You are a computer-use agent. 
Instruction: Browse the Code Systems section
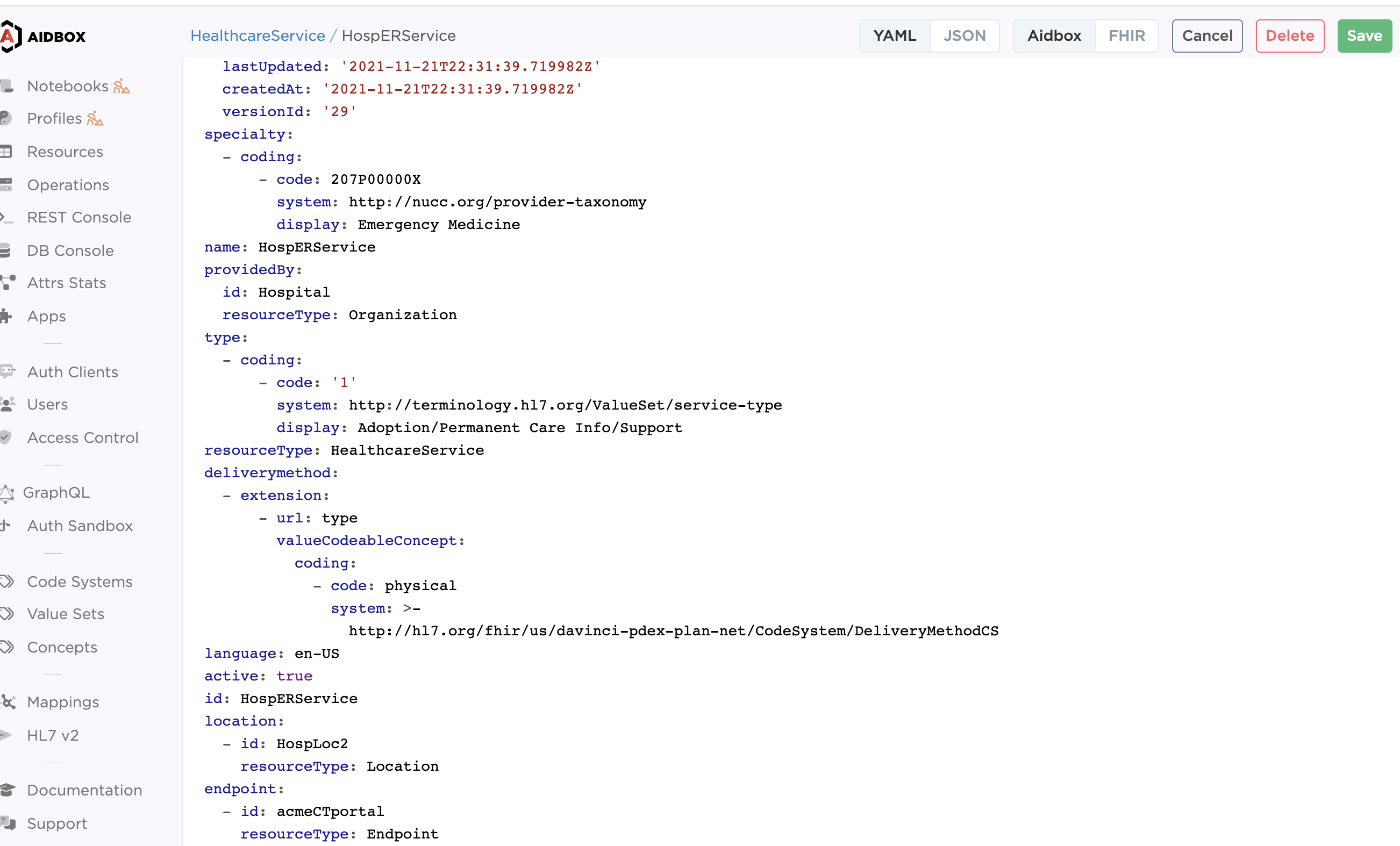click(80, 581)
